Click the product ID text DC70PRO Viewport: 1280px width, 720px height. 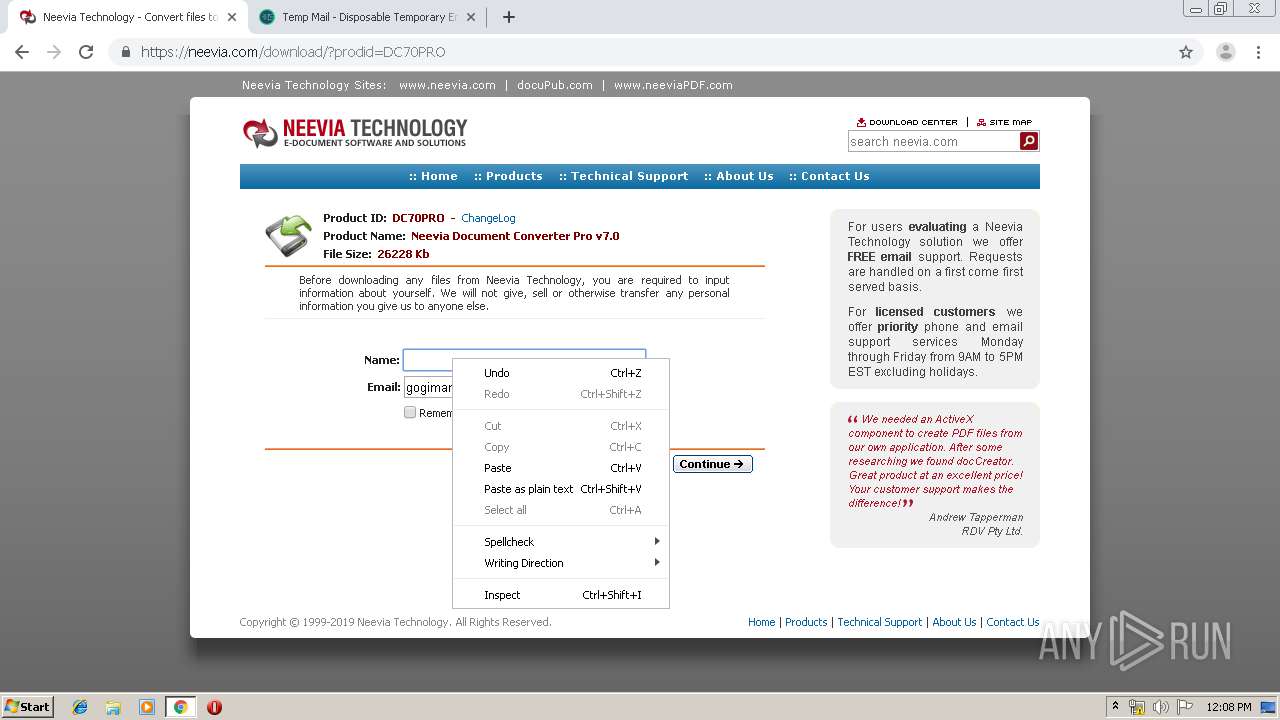(418, 218)
